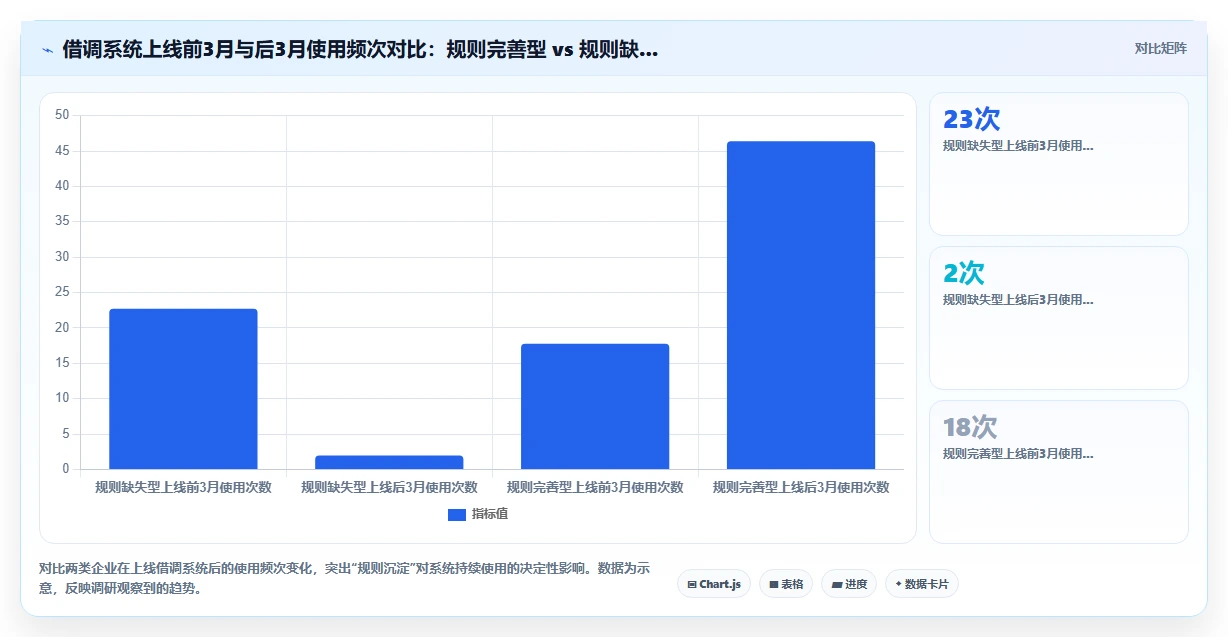Click x-axis label 规则缺失型上线前3月使用次数
Screen dimensions: 1228x637
(183, 487)
